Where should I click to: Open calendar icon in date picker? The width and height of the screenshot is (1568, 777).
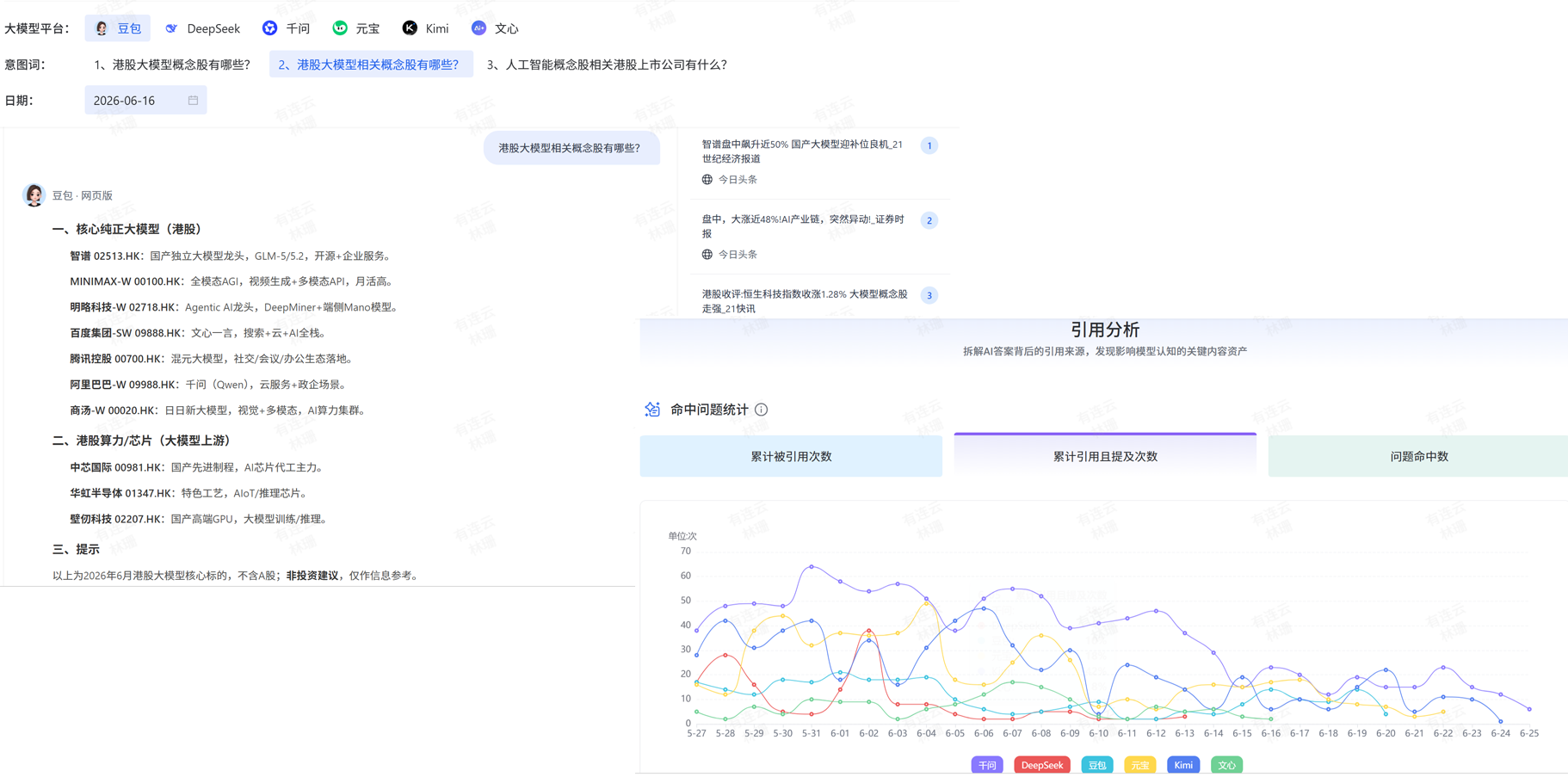[193, 101]
